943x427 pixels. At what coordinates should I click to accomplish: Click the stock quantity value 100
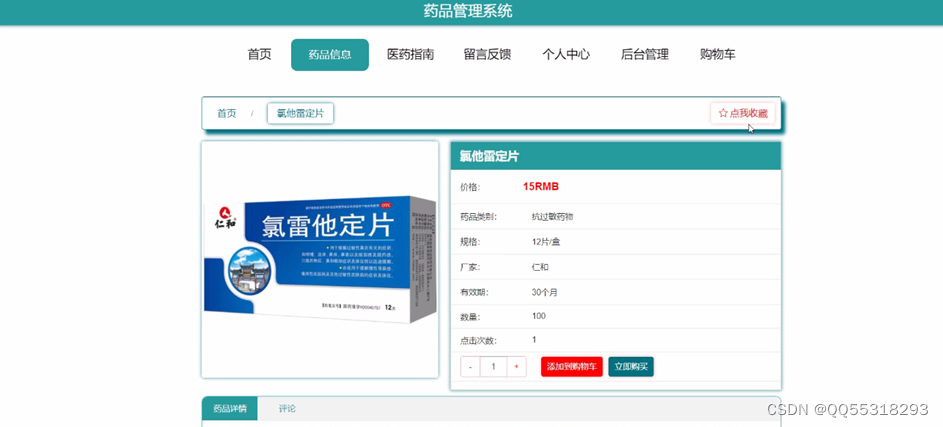tap(539, 316)
